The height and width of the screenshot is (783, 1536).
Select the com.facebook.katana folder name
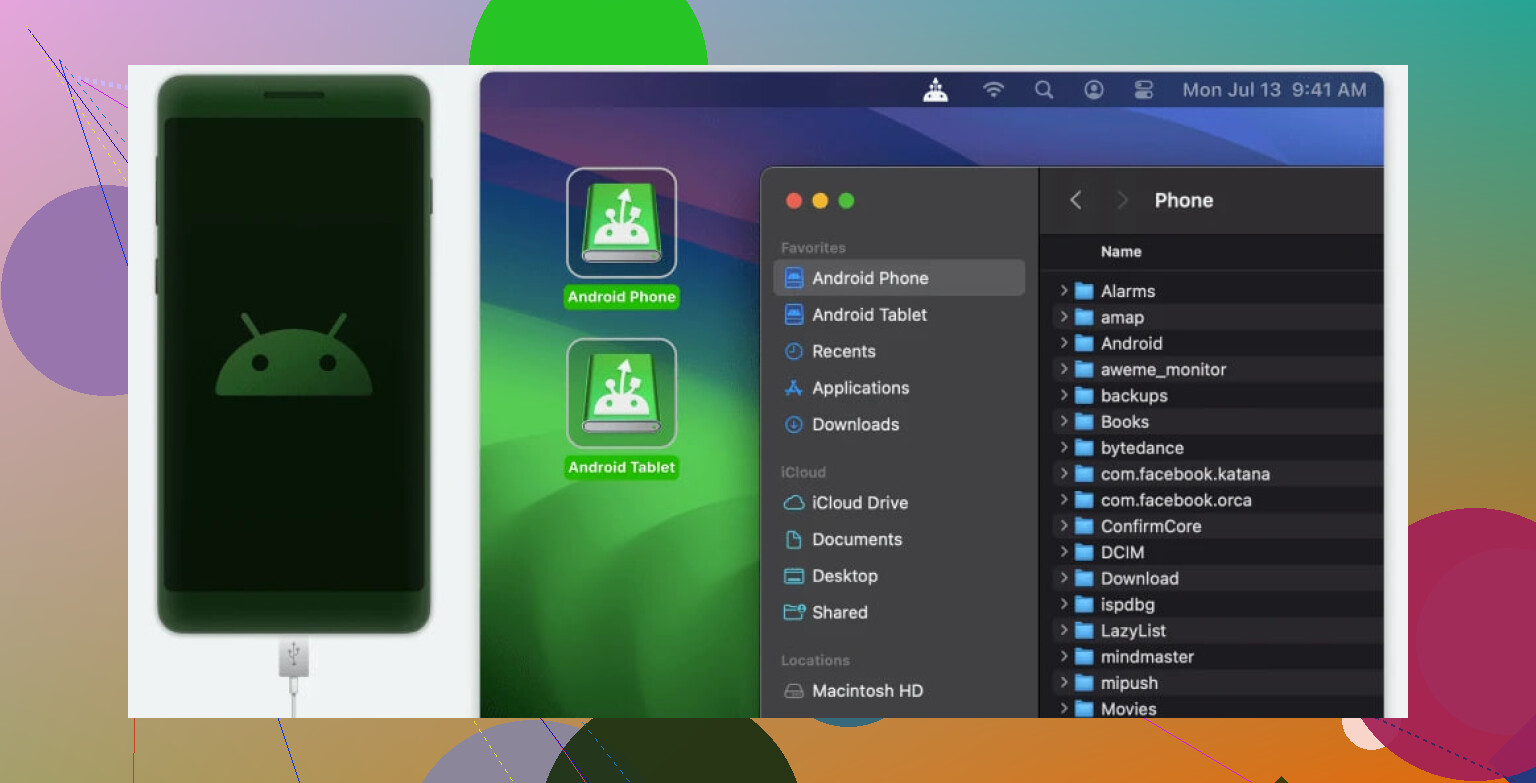click(1185, 474)
